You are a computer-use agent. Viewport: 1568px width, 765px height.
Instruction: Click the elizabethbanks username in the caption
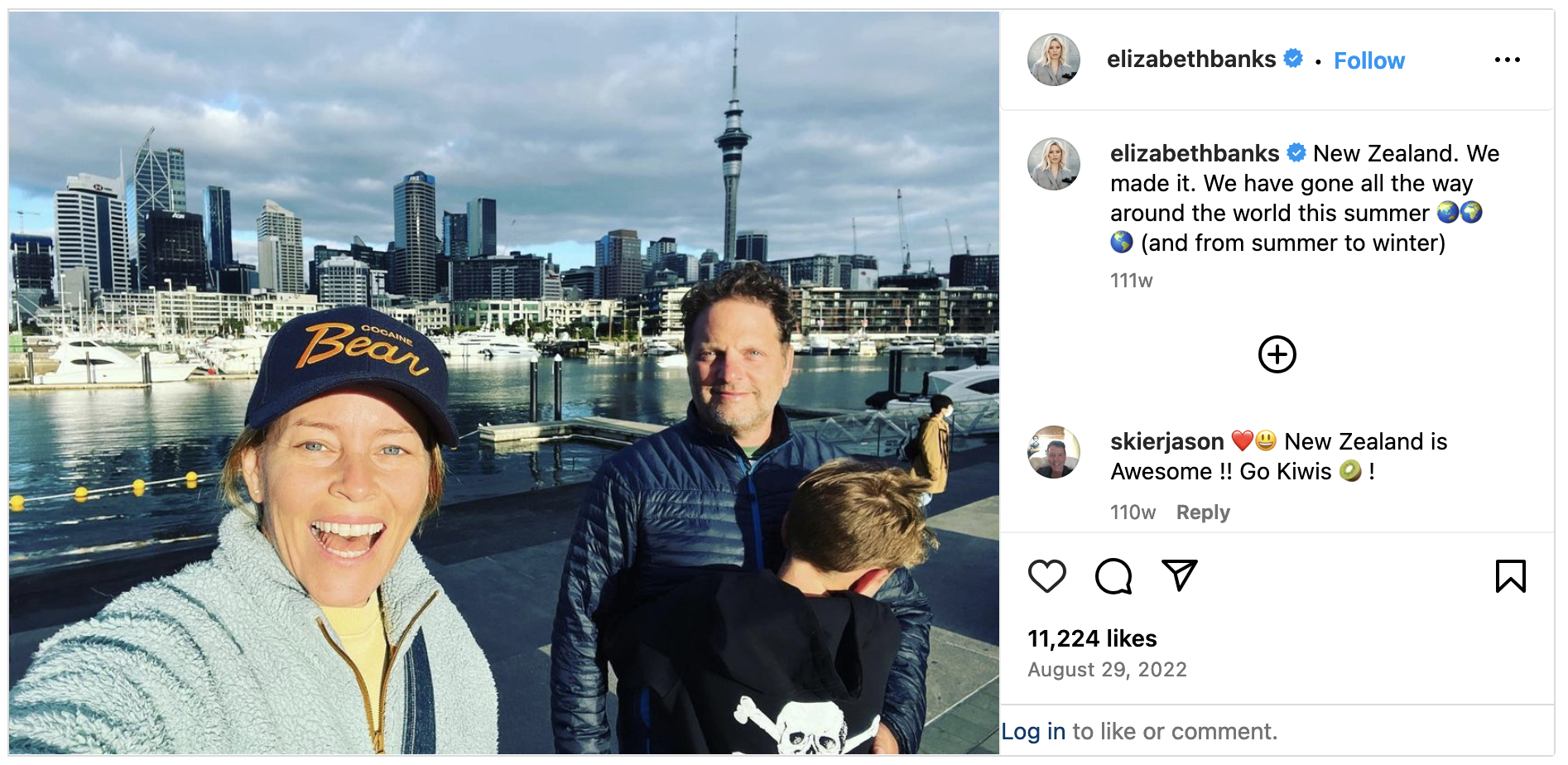(x=1195, y=153)
